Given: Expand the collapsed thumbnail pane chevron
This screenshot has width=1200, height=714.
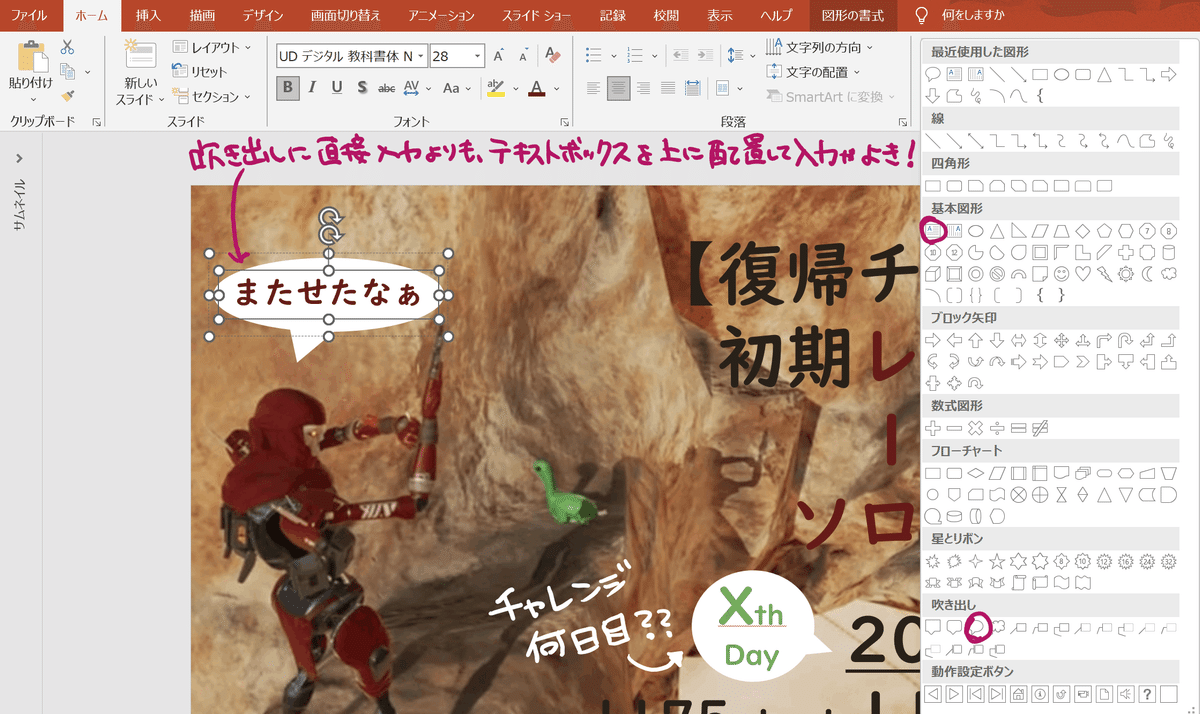Looking at the screenshot, I should click(20, 158).
